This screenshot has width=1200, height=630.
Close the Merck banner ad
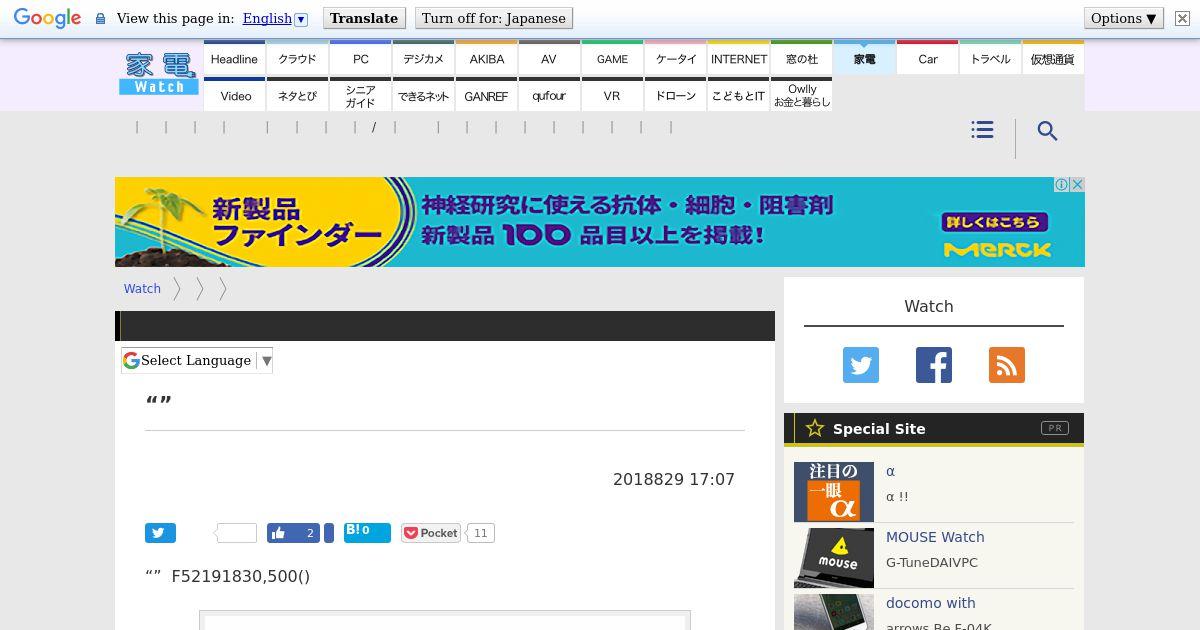click(x=1077, y=185)
